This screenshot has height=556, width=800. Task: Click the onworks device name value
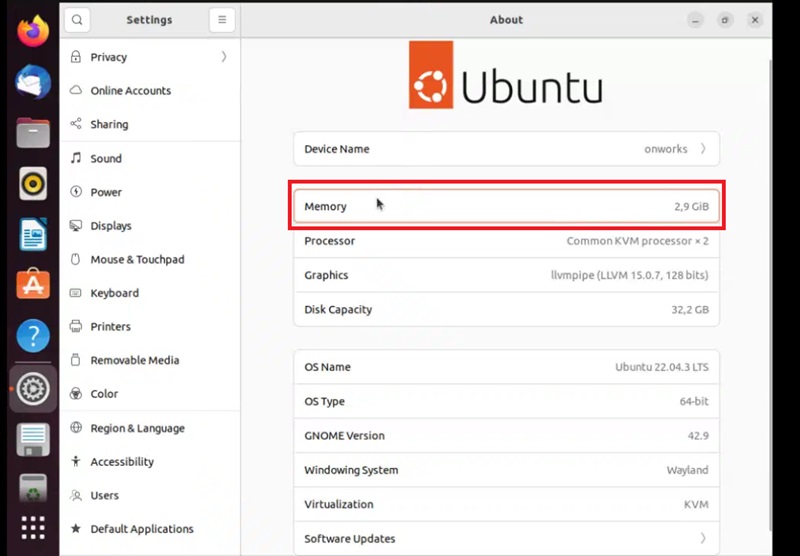(666, 149)
